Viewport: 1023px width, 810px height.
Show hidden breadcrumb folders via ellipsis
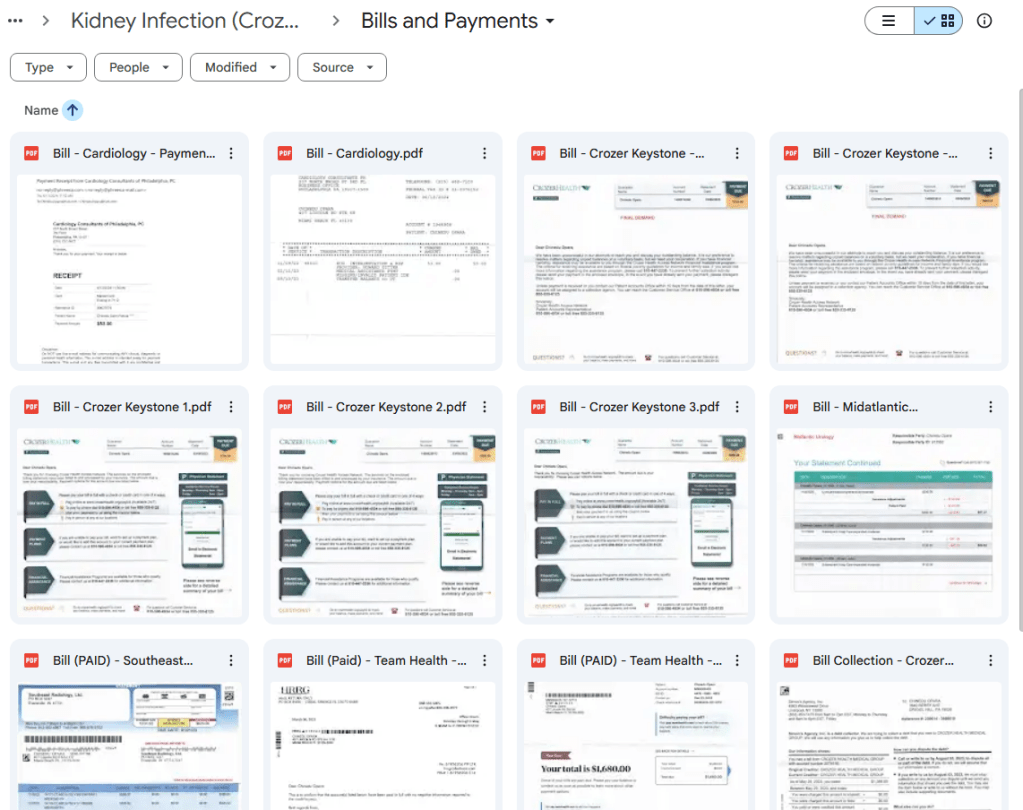click(14, 21)
